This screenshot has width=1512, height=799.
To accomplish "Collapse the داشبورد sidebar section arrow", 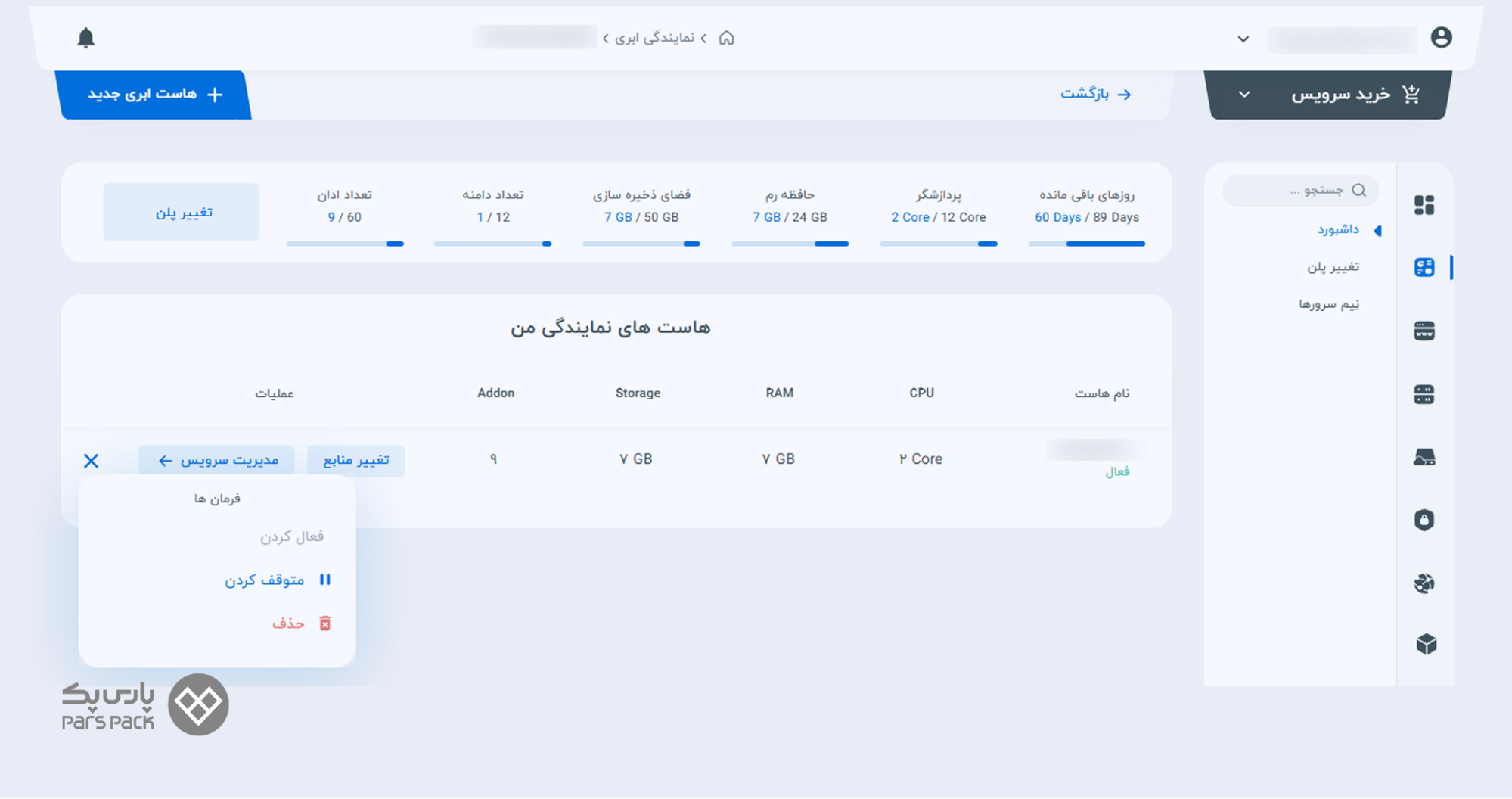I will (x=1377, y=231).
